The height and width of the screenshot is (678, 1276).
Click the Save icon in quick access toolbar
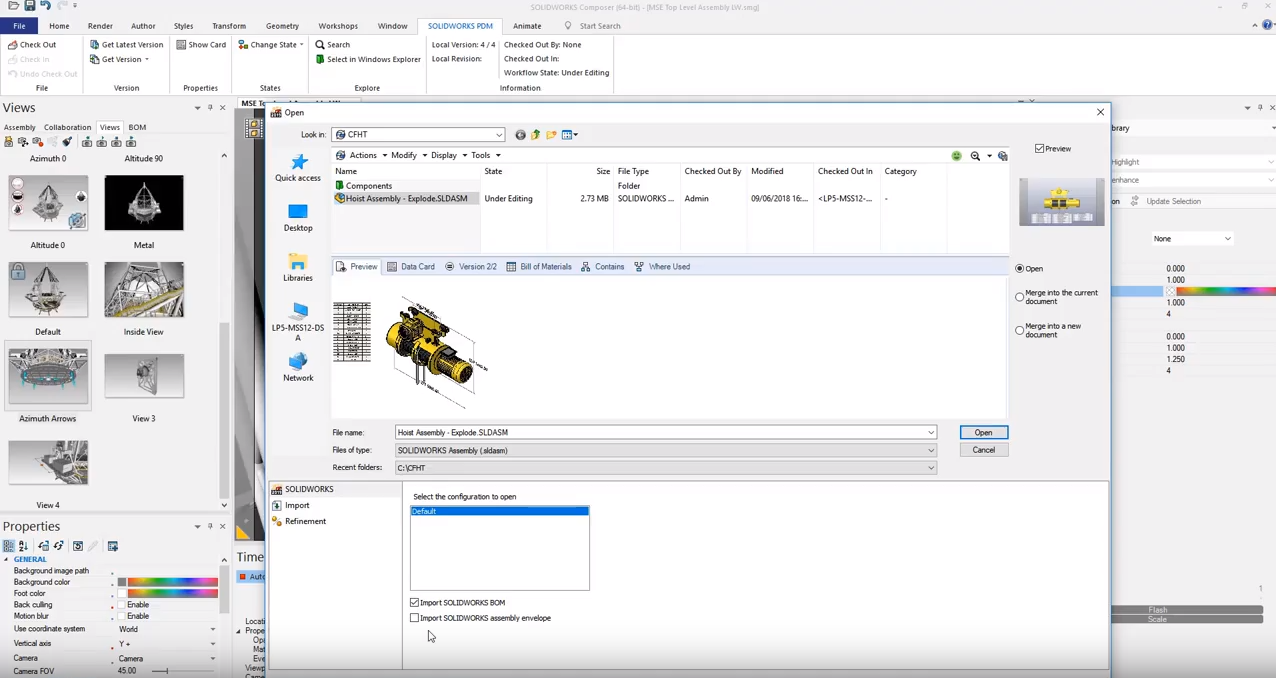point(29,6)
